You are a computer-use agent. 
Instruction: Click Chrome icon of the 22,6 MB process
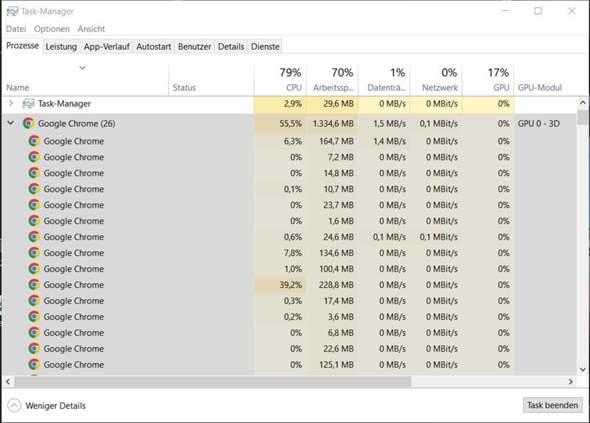coord(34,349)
